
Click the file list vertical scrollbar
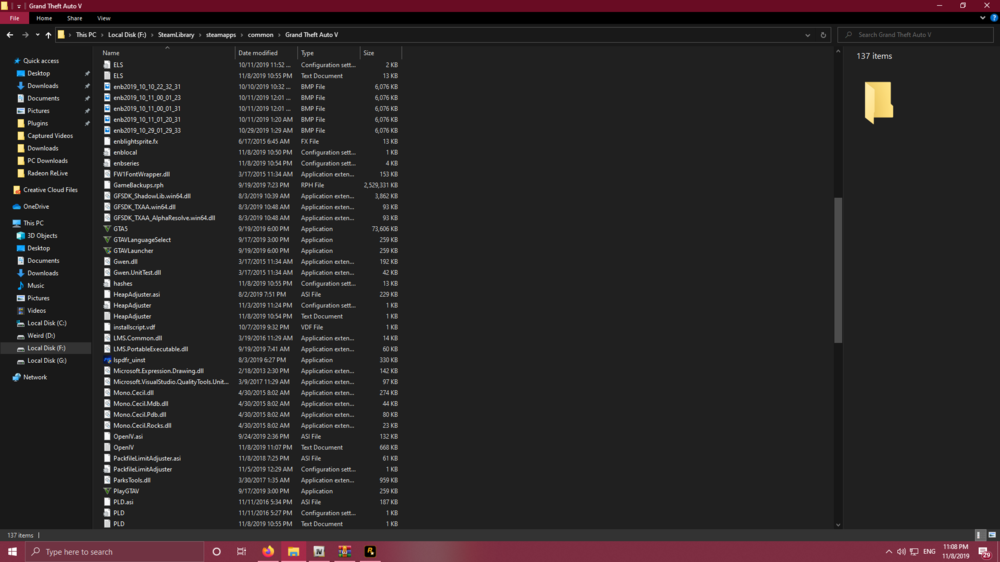click(838, 270)
